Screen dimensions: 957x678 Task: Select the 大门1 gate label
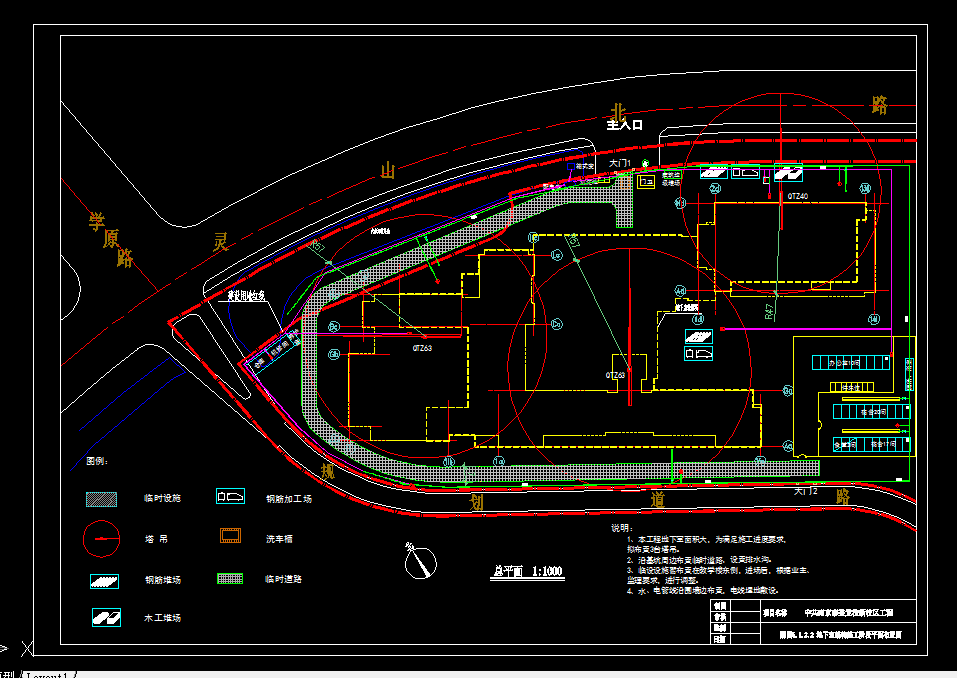coord(620,163)
